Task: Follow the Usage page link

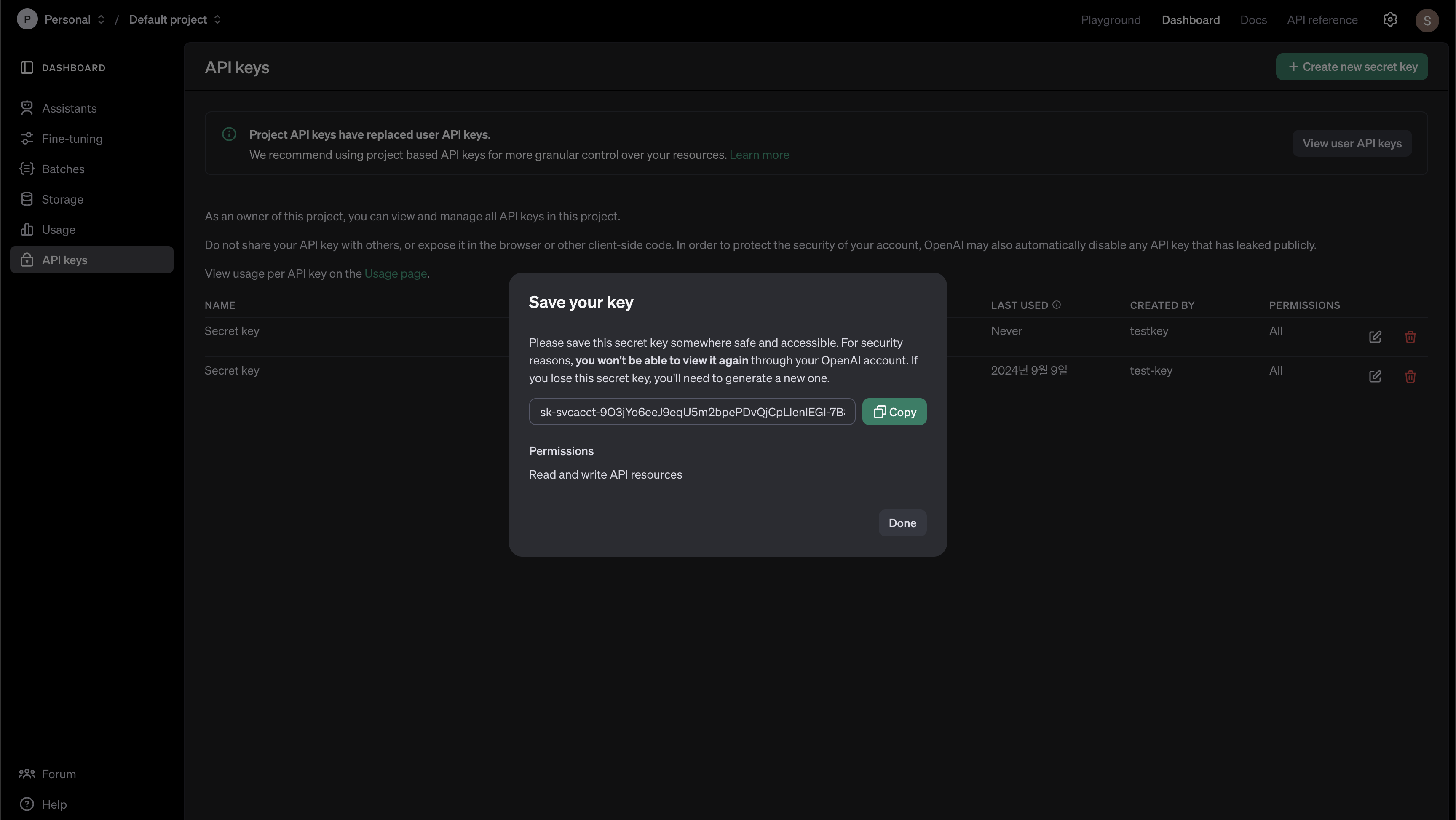Action: 395,274
